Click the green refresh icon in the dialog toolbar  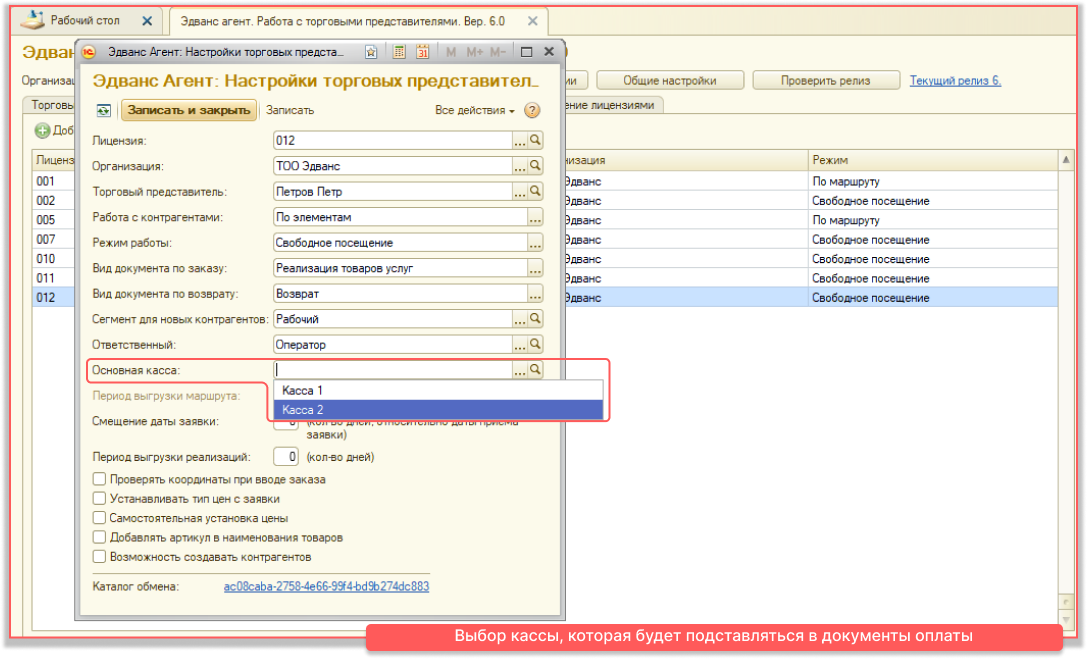(x=103, y=110)
